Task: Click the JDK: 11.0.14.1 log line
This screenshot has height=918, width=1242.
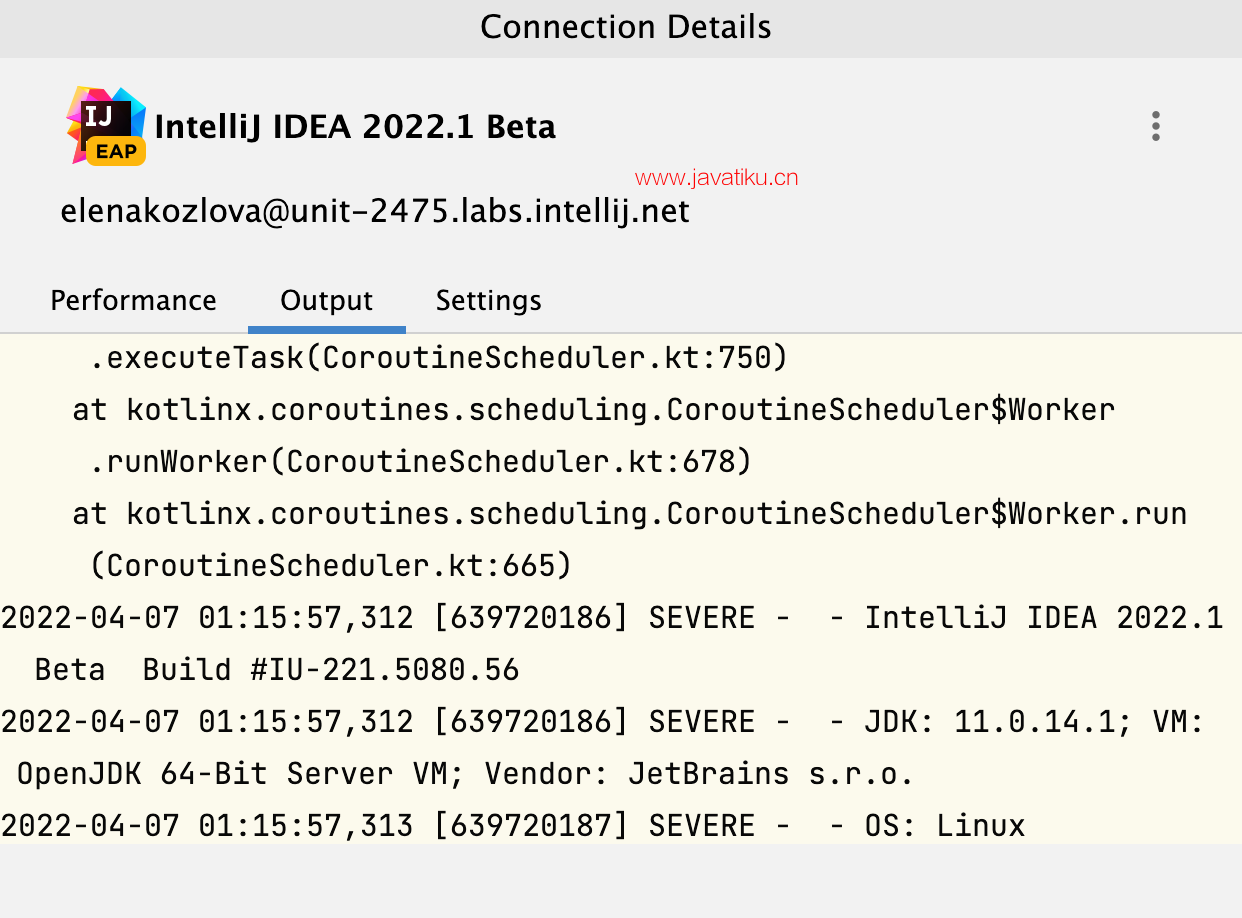Action: [603, 722]
